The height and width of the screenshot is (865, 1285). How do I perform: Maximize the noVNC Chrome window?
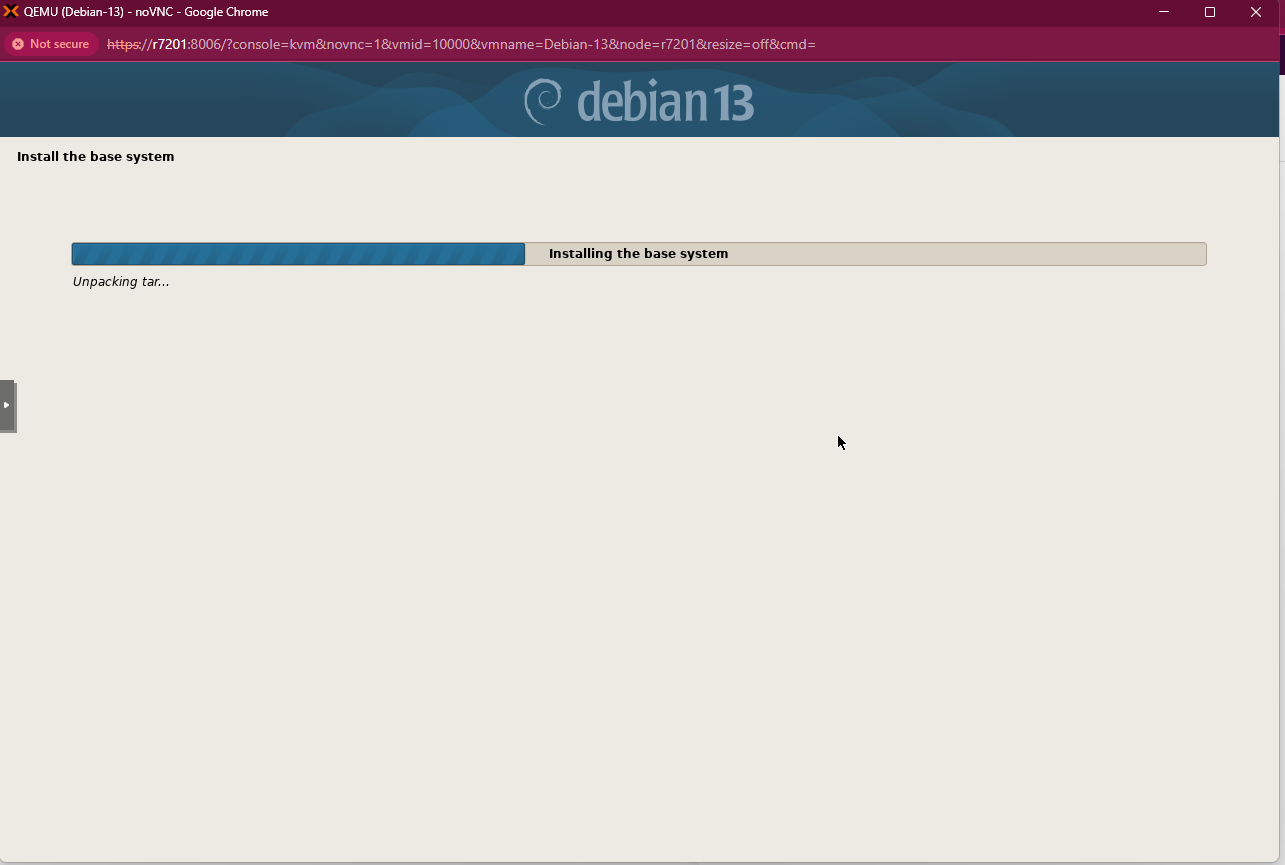point(1210,12)
